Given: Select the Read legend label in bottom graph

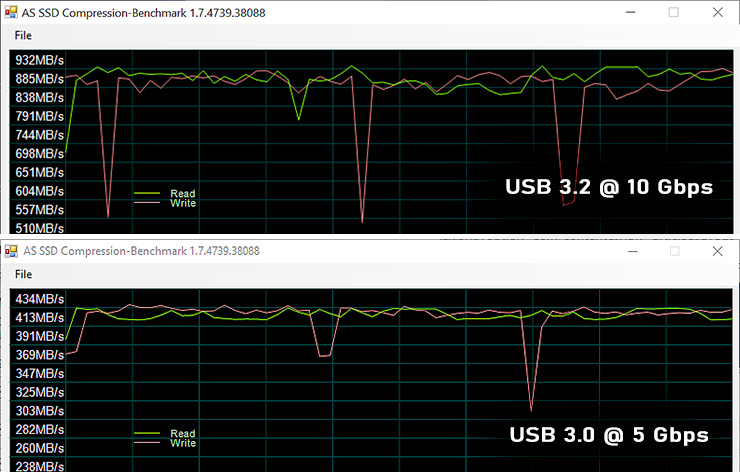Looking at the screenshot, I should (x=183, y=434).
